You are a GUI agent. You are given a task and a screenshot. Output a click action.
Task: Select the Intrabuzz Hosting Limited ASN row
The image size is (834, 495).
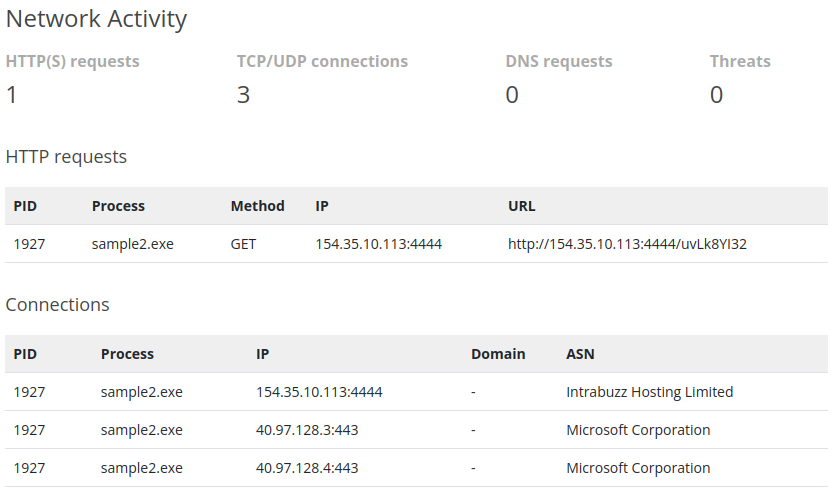tap(416, 392)
